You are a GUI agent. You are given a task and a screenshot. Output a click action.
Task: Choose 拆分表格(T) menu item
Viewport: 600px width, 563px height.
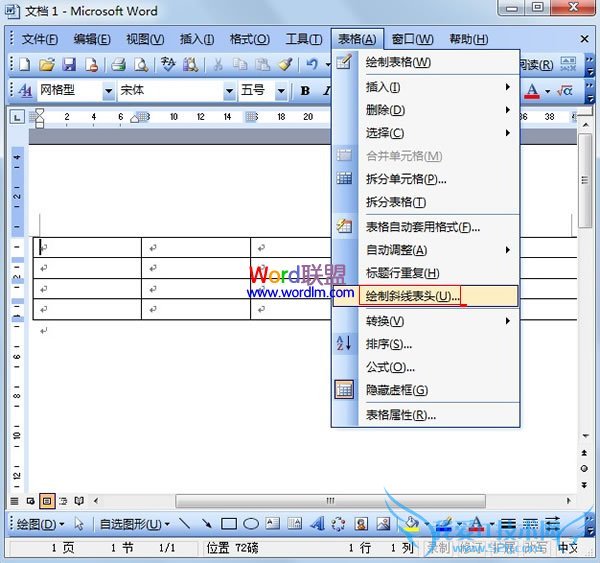tap(426, 202)
